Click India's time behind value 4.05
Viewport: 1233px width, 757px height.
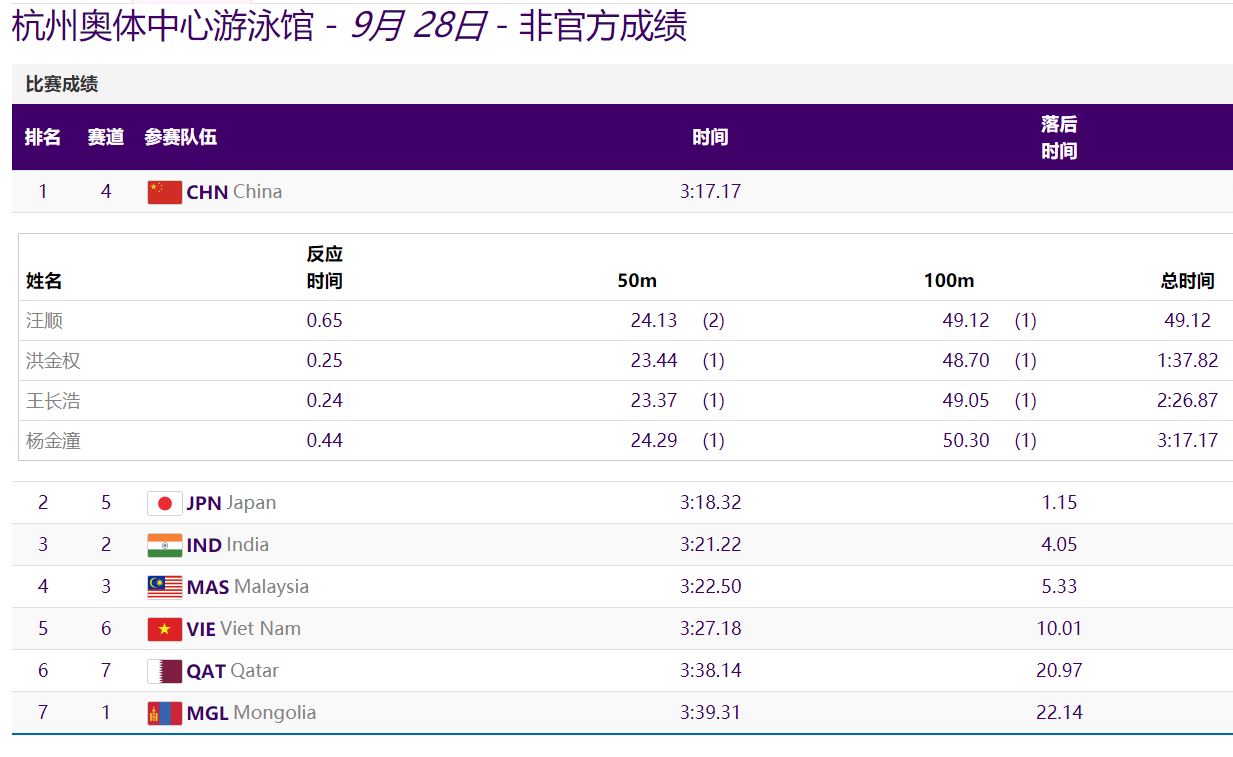[x=1059, y=545]
